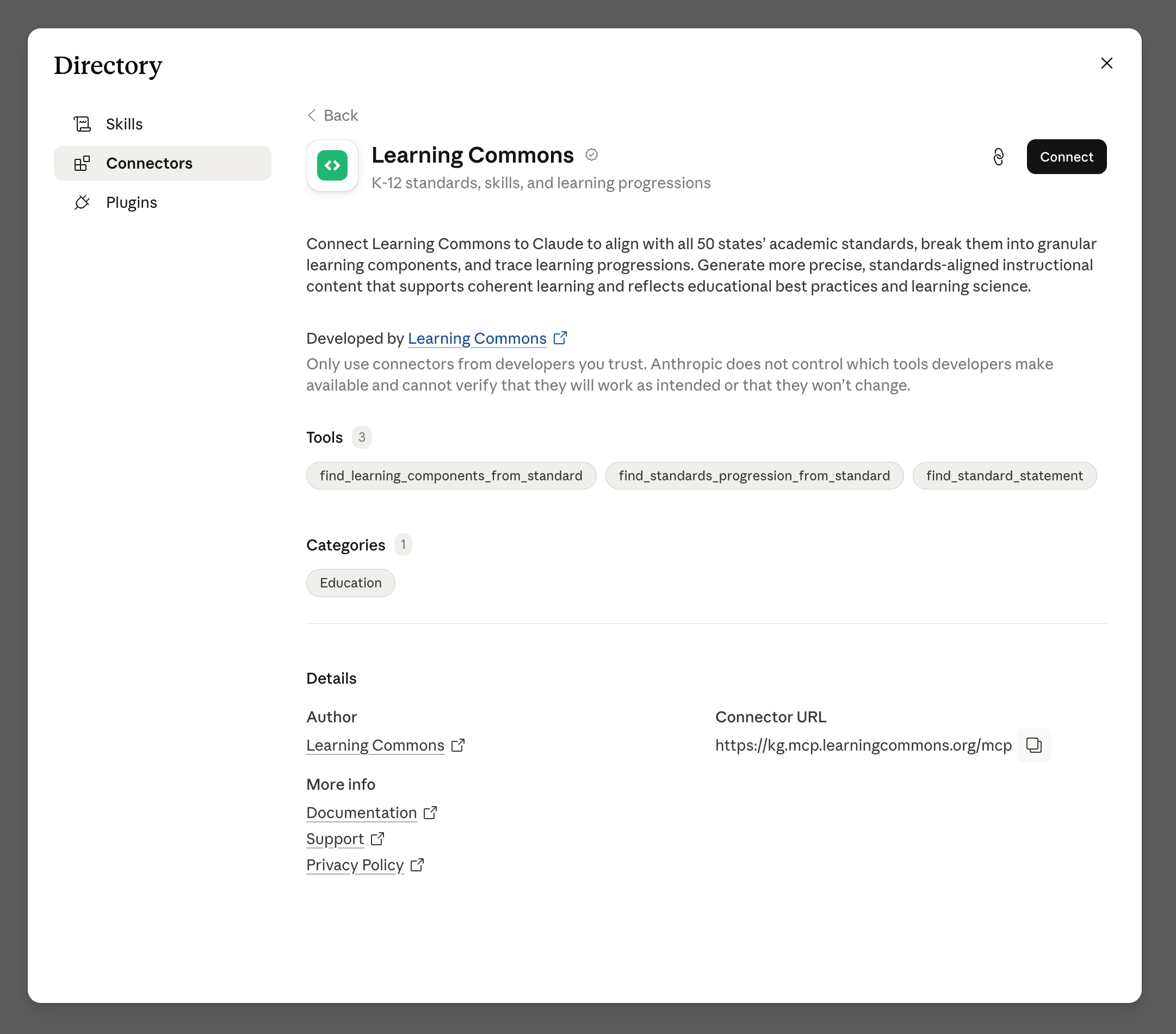Click the connector URL text
Image resolution: width=1176 pixels, height=1034 pixels.
[x=863, y=746]
